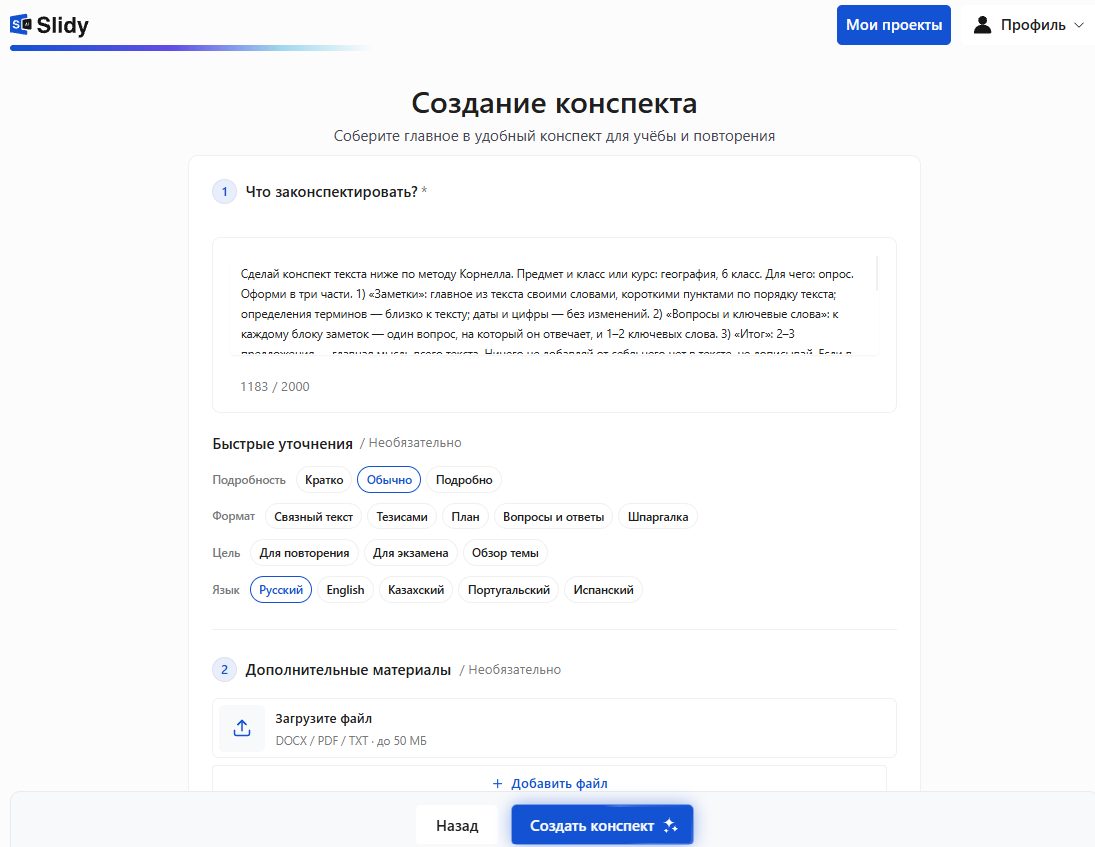Click the 1183 / 2000 character counter
Screen dimensions: 1095x847
tap(274, 386)
